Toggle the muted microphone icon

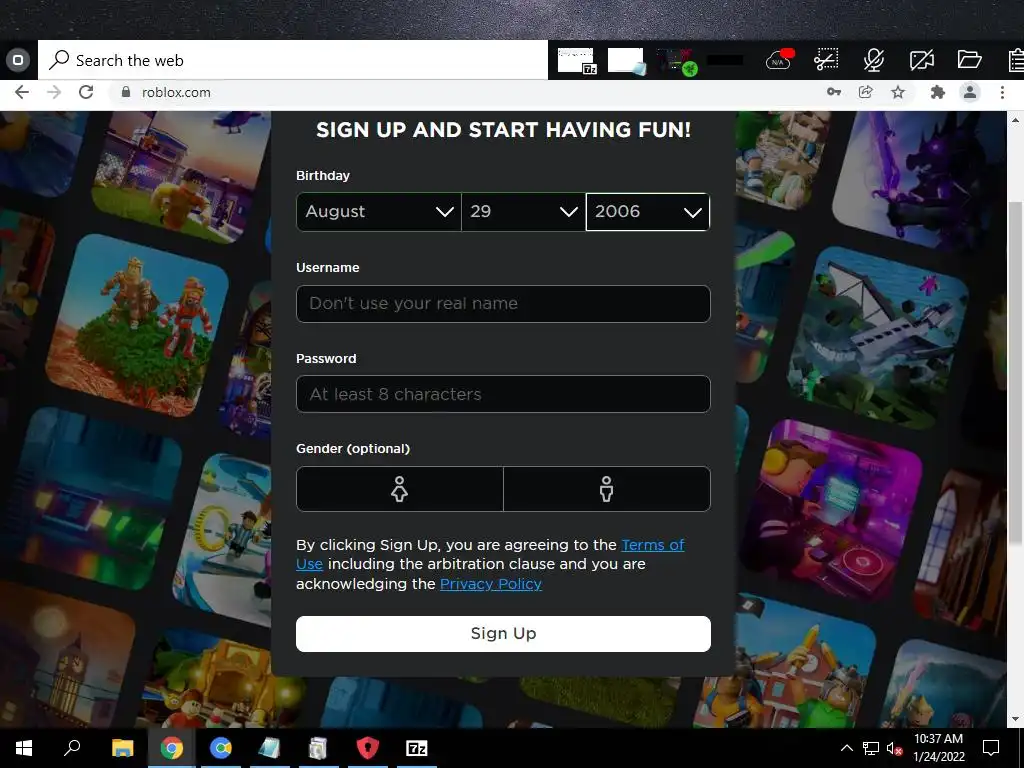point(874,59)
